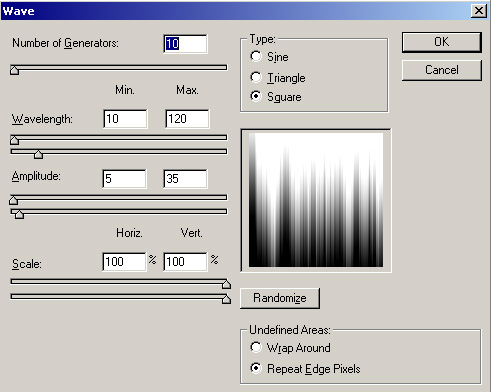Image resolution: width=491 pixels, height=392 pixels.
Task: Click the Horizontal Scale percent field
Action: coord(124,262)
